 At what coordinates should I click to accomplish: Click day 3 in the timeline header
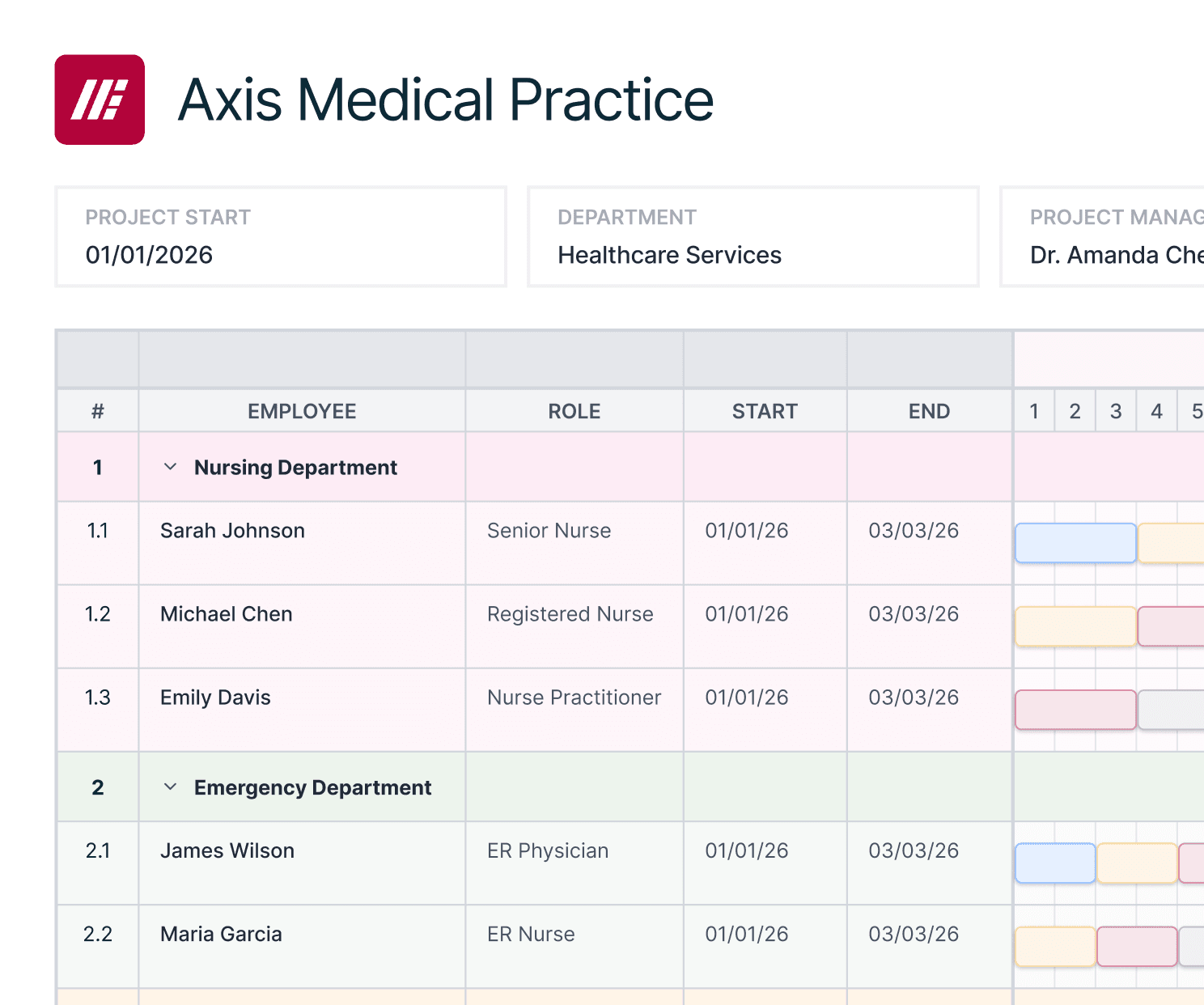(1116, 411)
